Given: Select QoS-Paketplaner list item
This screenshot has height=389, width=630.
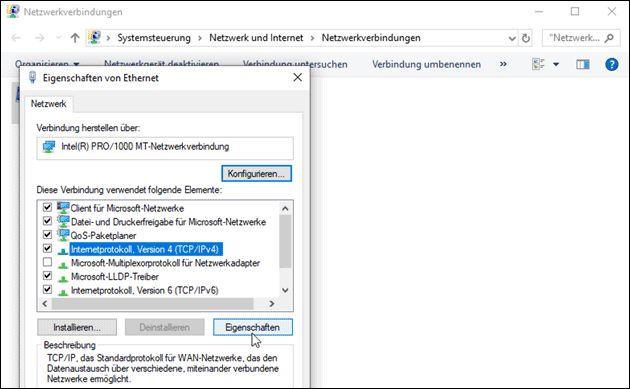Looking at the screenshot, I should point(103,235).
